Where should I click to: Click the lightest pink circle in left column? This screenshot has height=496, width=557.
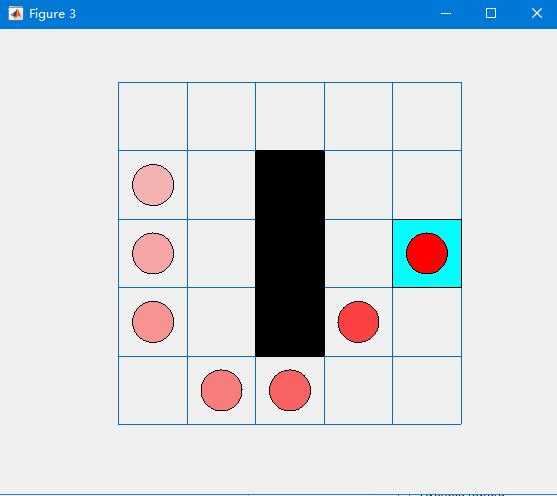(x=153, y=185)
